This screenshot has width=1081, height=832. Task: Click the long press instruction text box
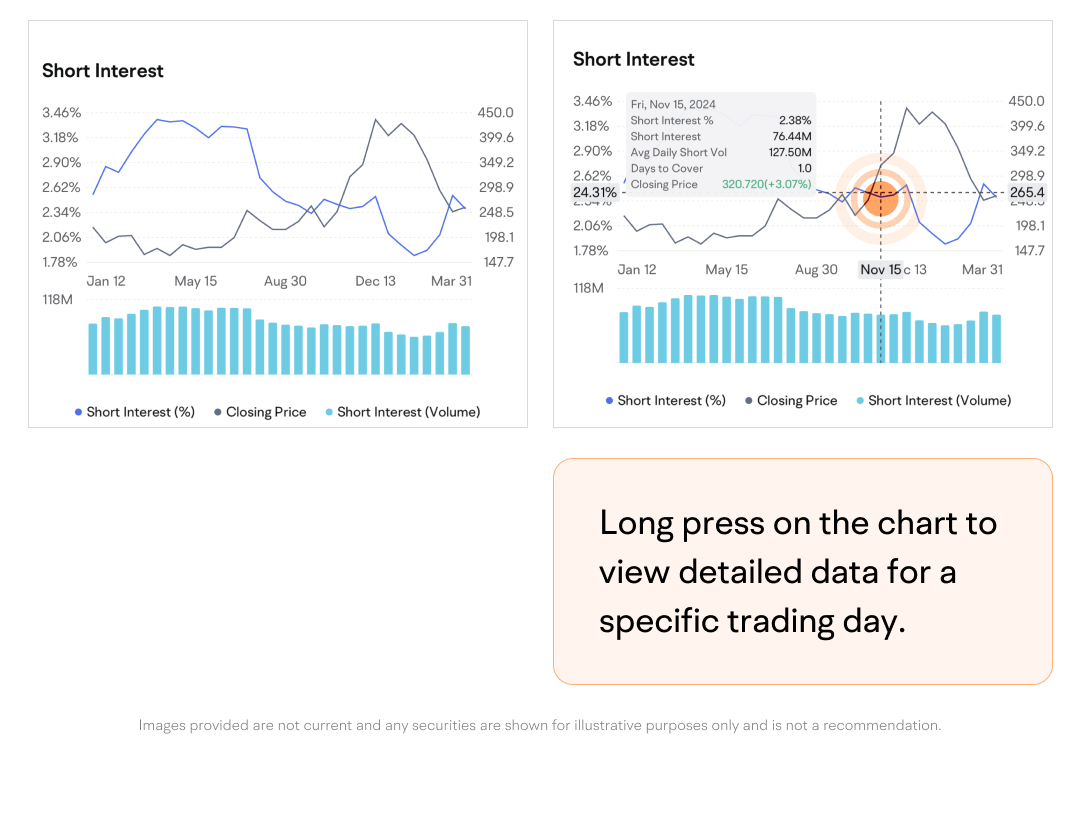coord(802,572)
